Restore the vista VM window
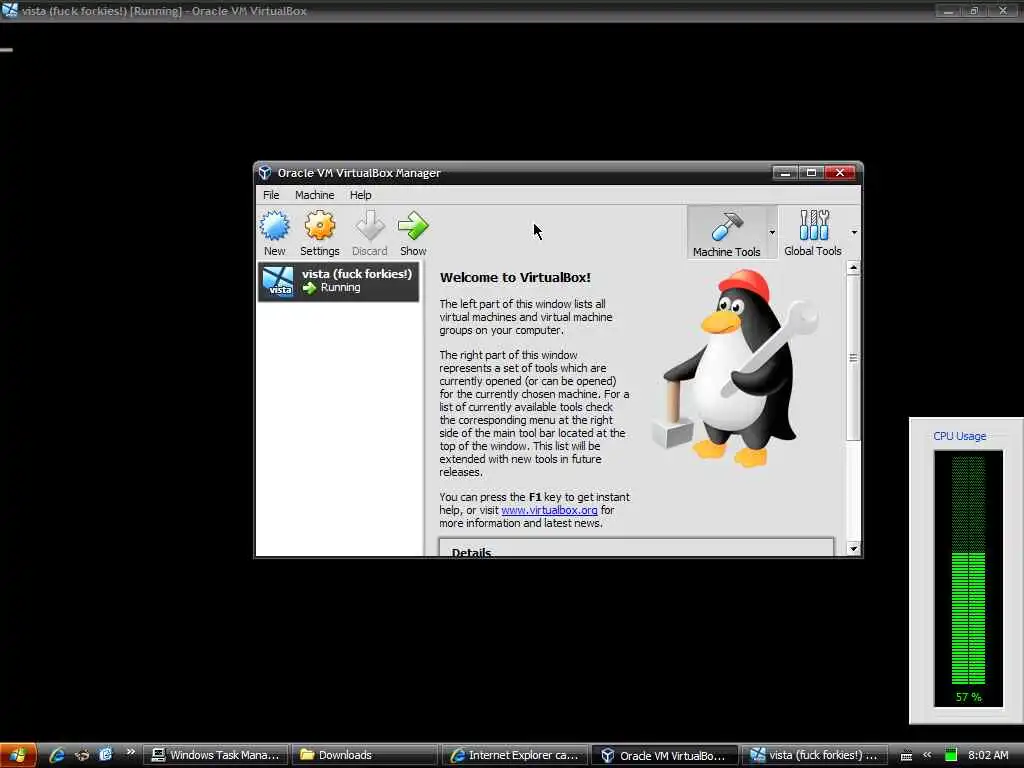This screenshot has height=768, width=1024. tap(973, 11)
